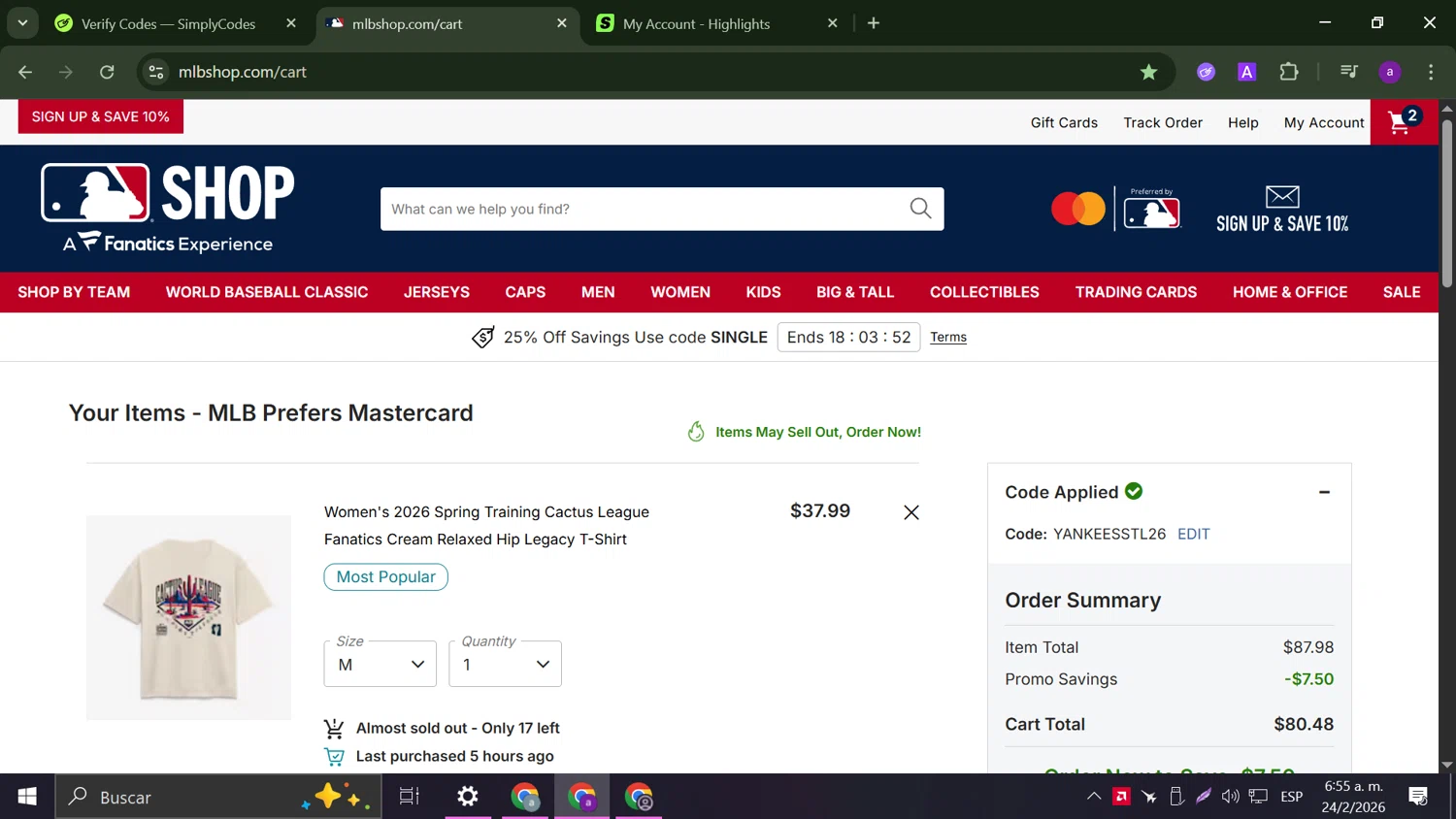Screen dimensions: 1456x819
Task: Go back to previous page
Action: click(25, 72)
